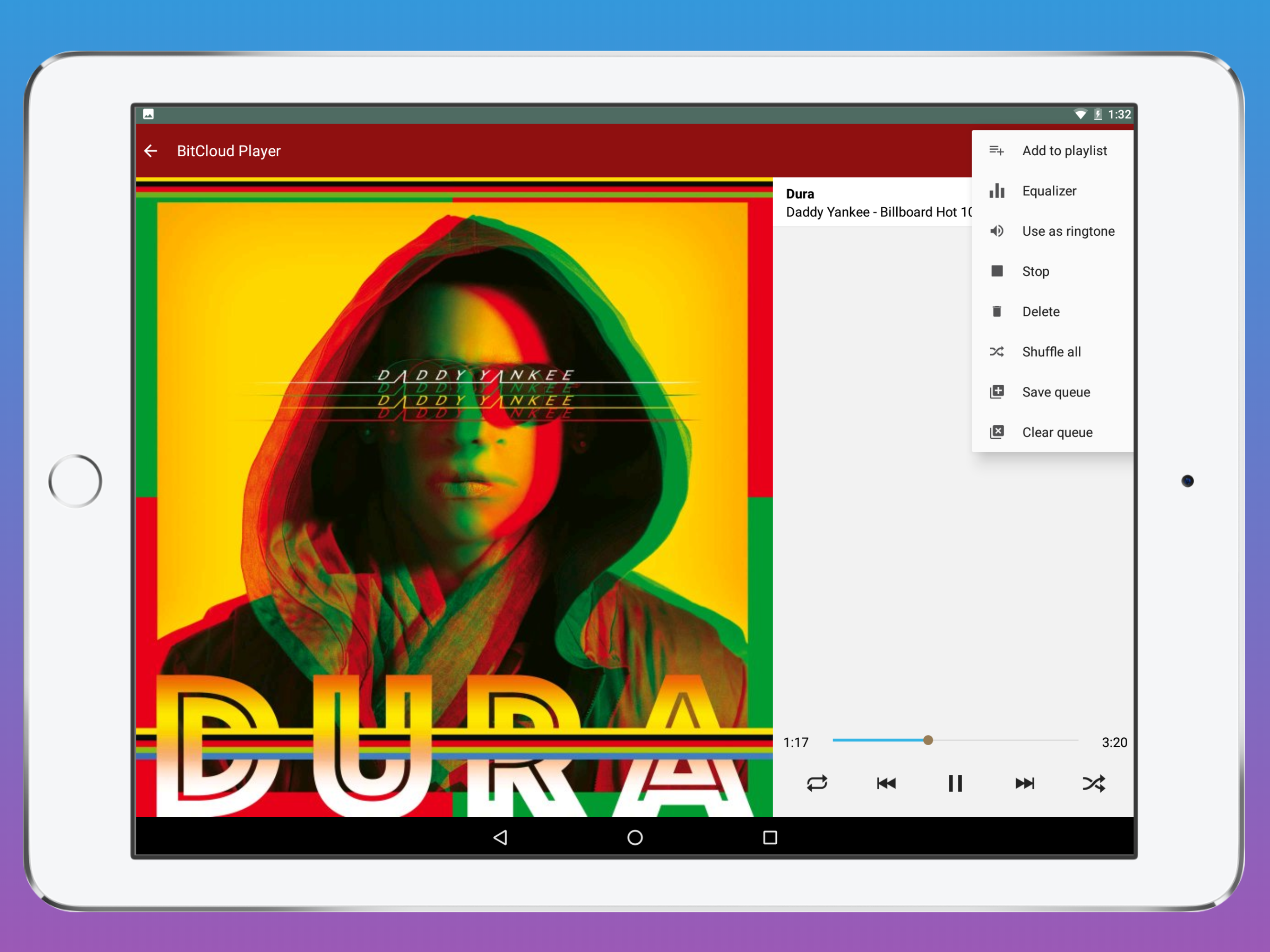The height and width of the screenshot is (952, 1270).
Task: Pause the current song
Action: click(955, 783)
